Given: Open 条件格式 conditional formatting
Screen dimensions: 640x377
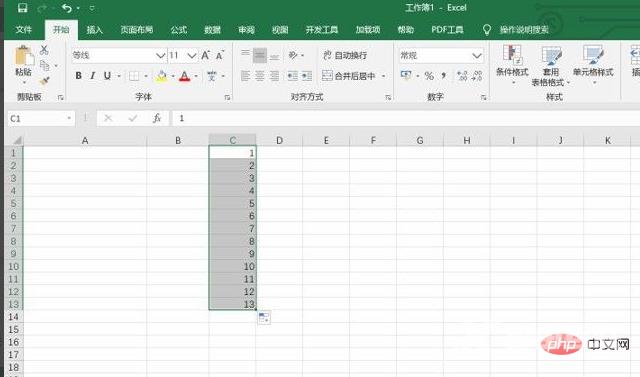Looking at the screenshot, I should [x=512, y=64].
